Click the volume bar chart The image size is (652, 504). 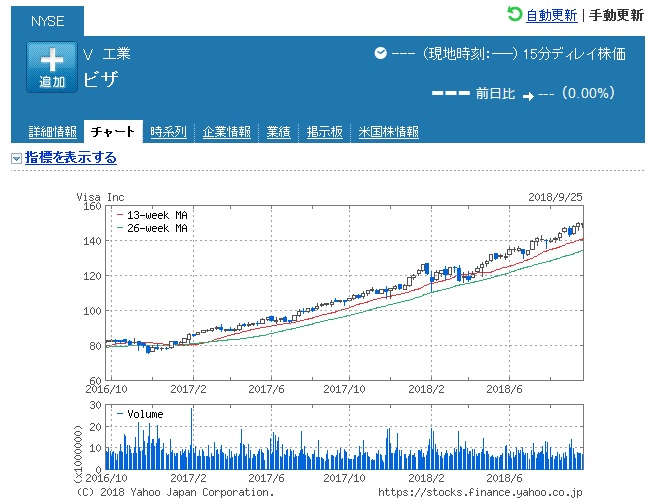[344, 437]
